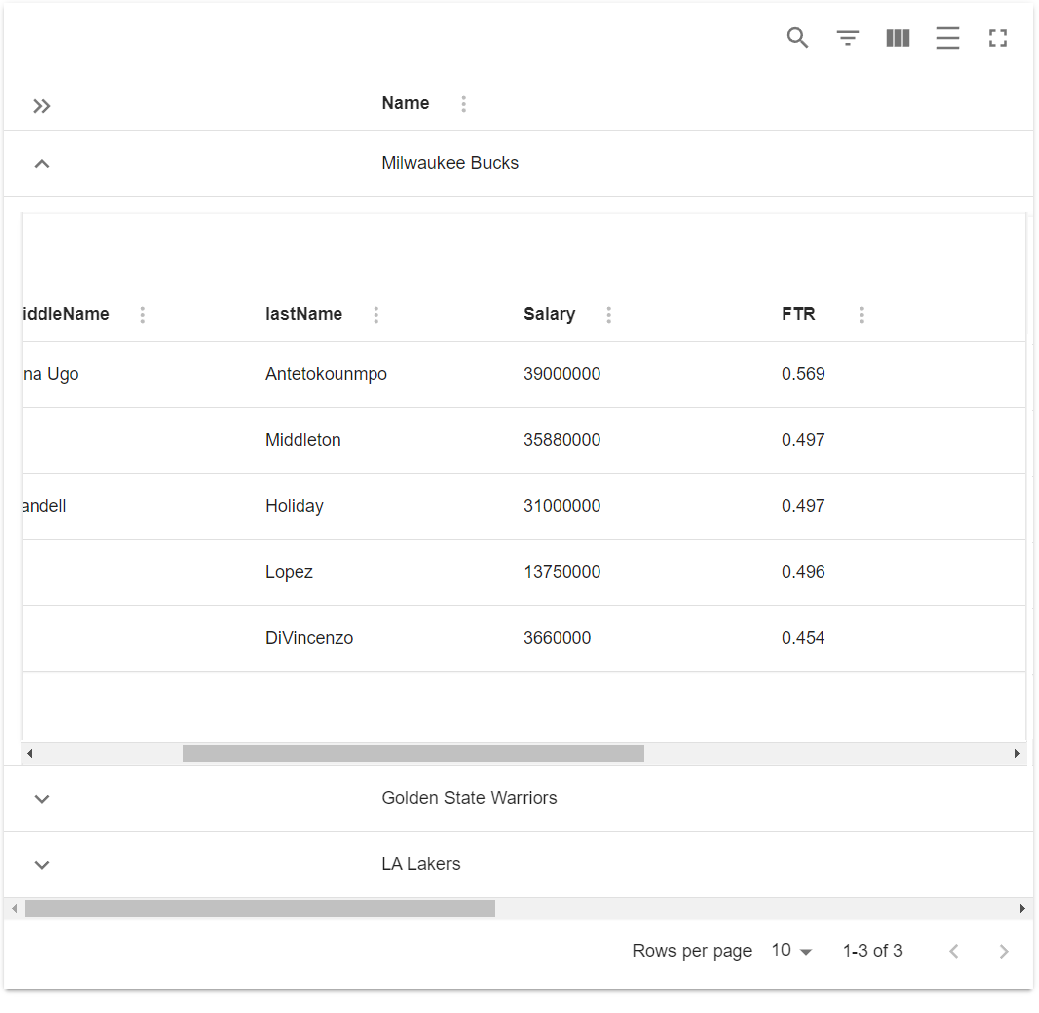The height and width of the screenshot is (1013, 1039).
Task: Click FTR value 0.454
Action: (x=803, y=638)
